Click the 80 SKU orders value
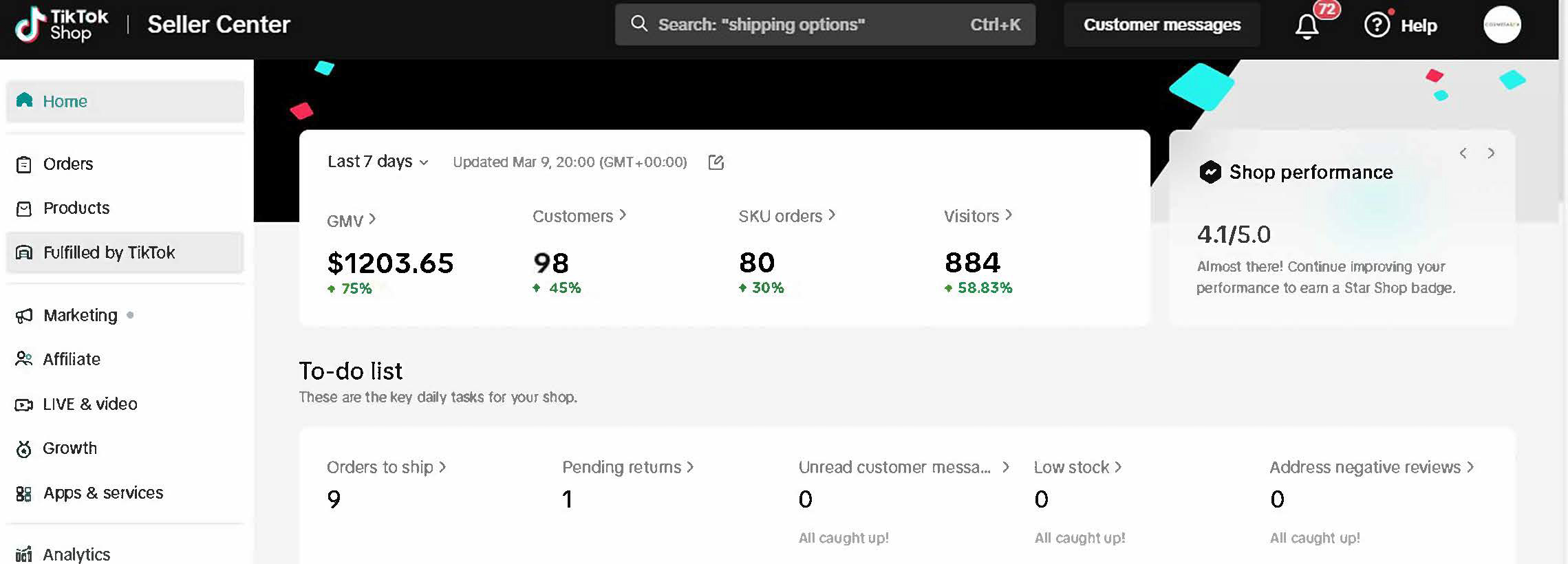The width and height of the screenshot is (1568, 564). click(x=757, y=262)
